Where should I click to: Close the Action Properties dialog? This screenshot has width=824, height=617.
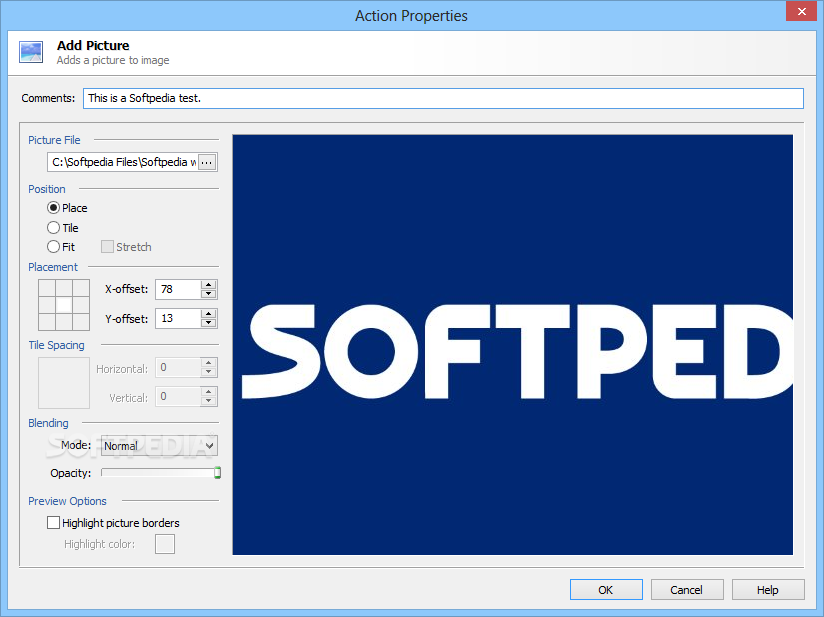pos(801,12)
